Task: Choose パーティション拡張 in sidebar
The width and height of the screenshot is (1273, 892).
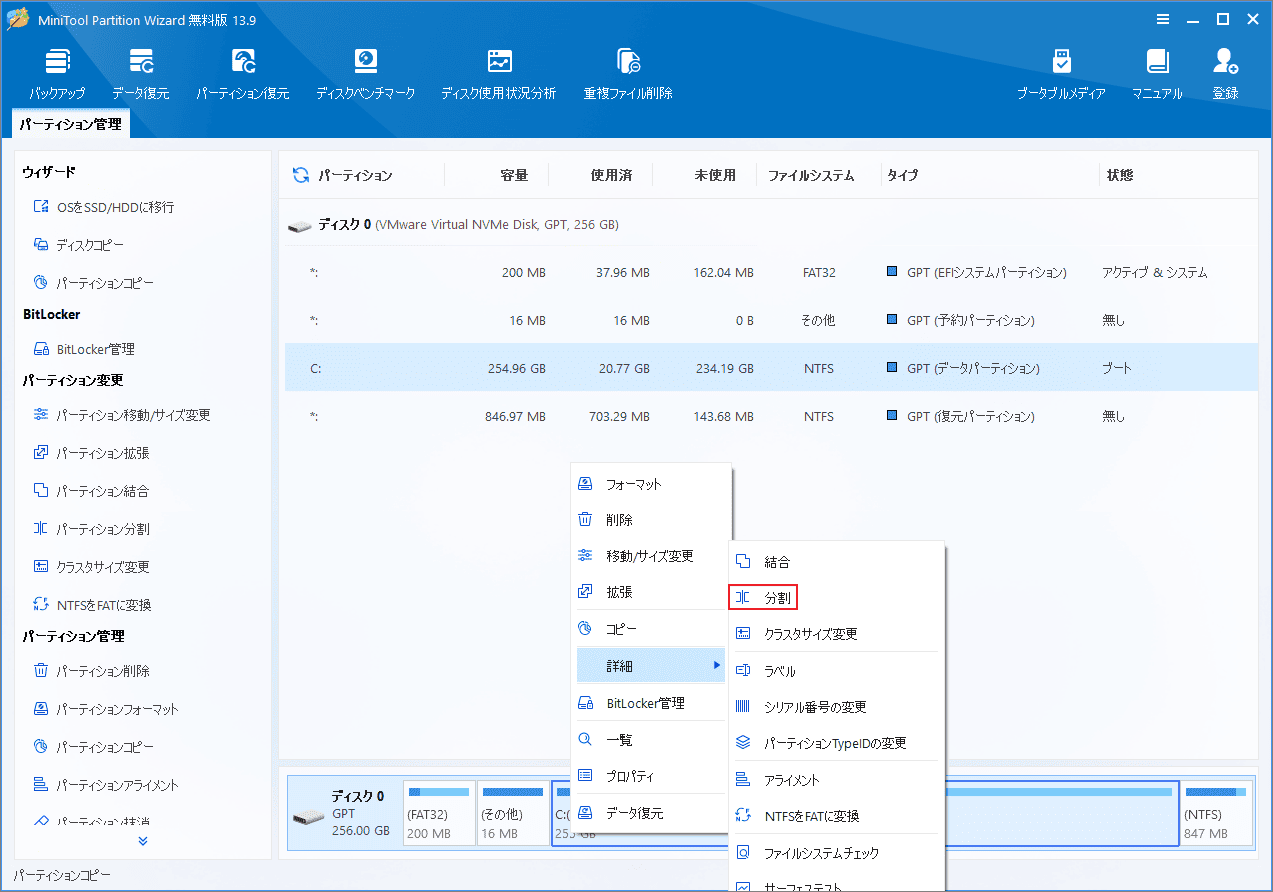Action: click(x=91, y=453)
